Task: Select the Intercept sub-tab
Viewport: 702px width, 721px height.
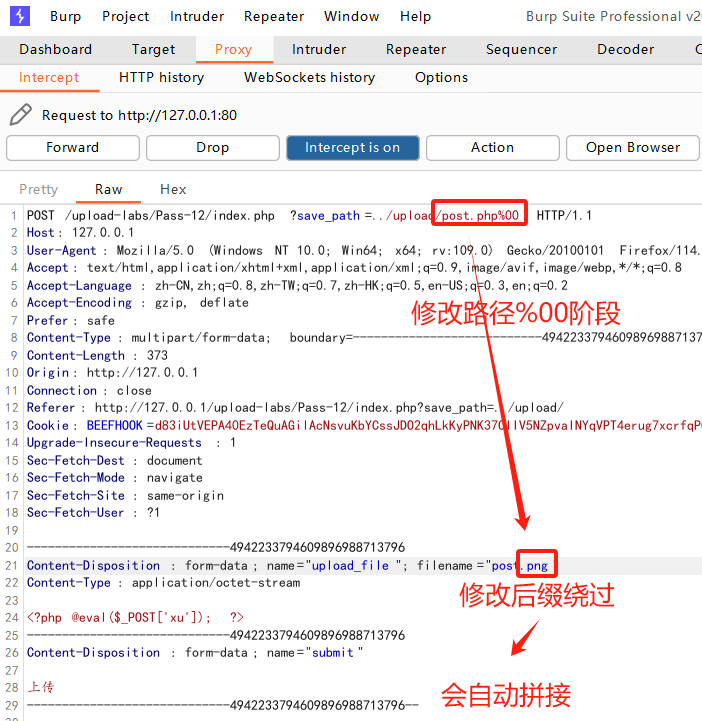Action: tap(49, 77)
